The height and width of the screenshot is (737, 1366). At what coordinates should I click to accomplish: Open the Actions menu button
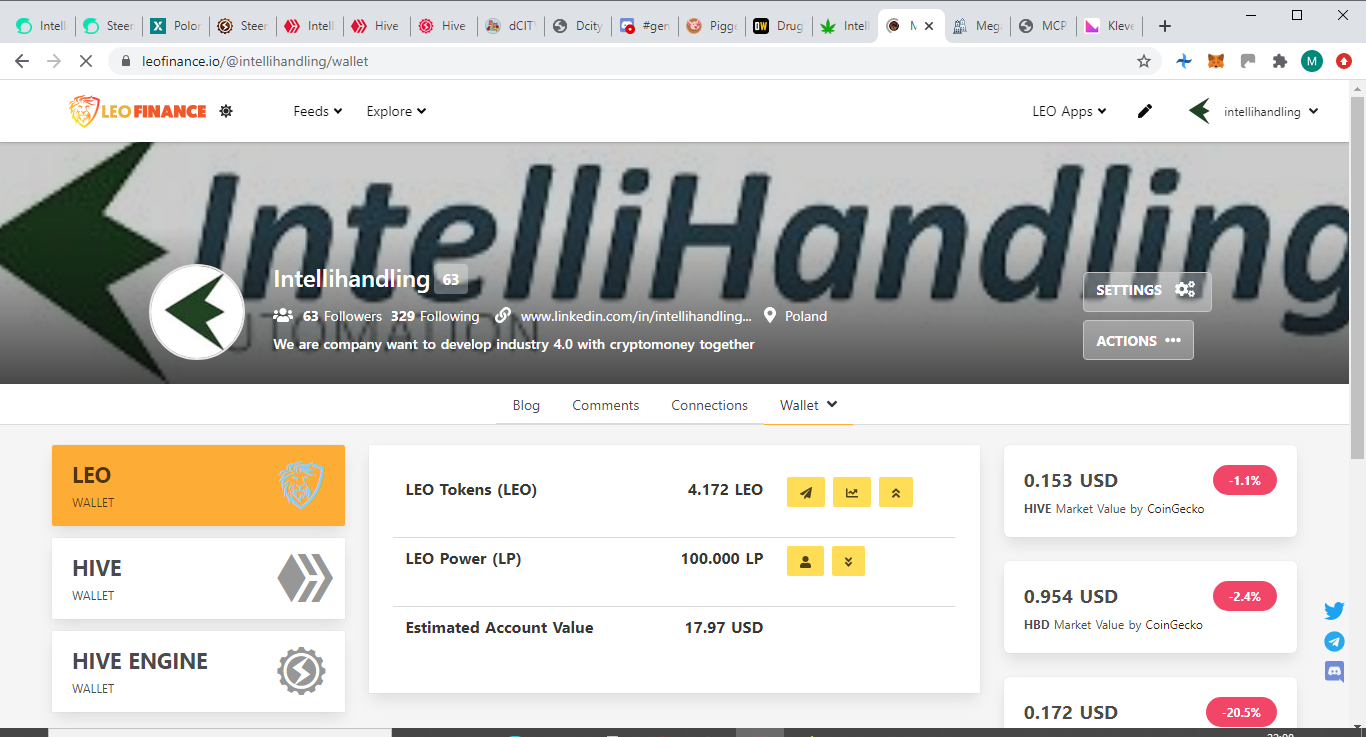coord(1138,340)
